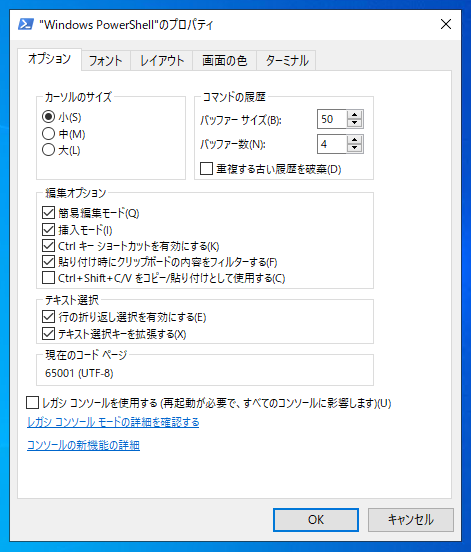Select the オプション tab
The height and width of the screenshot is (552, 471).
[50, 59]
